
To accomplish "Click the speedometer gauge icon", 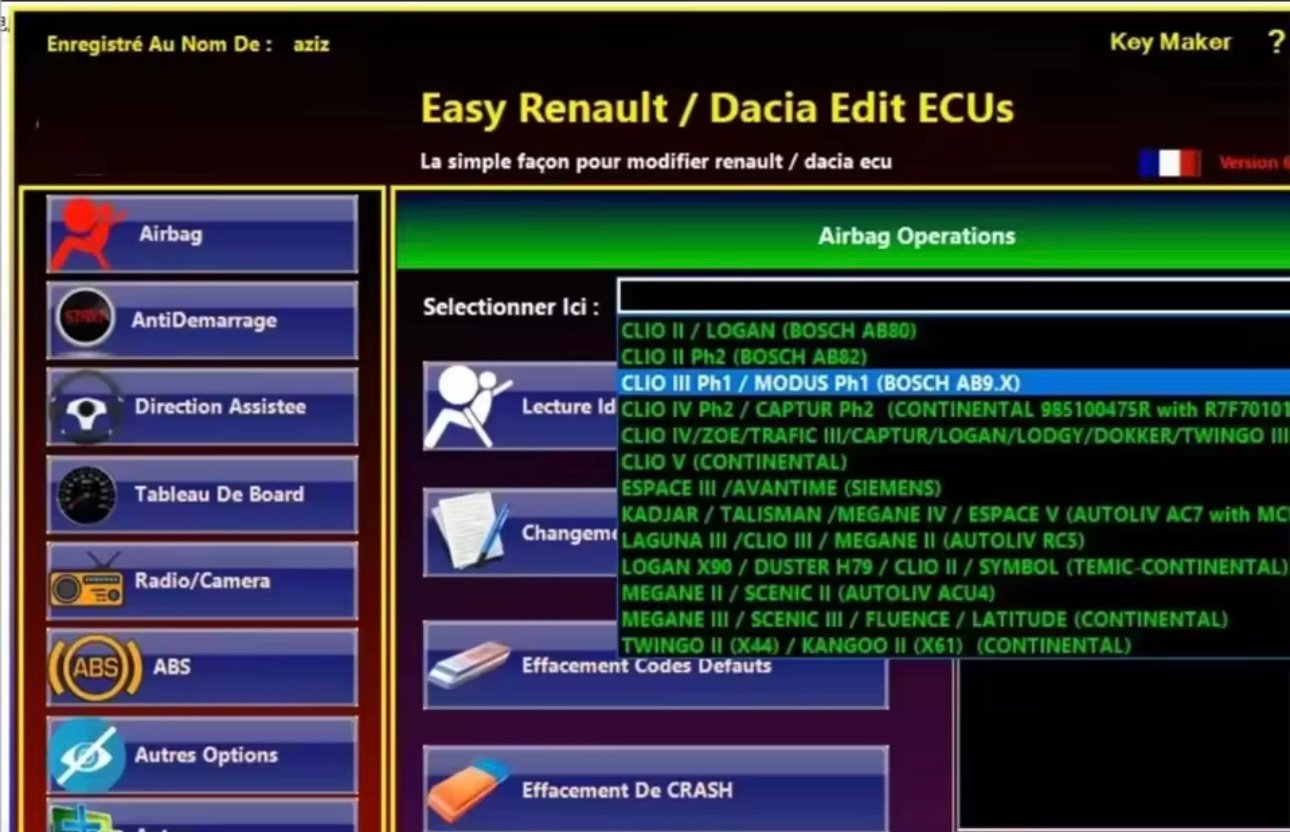I will (86, 495).
